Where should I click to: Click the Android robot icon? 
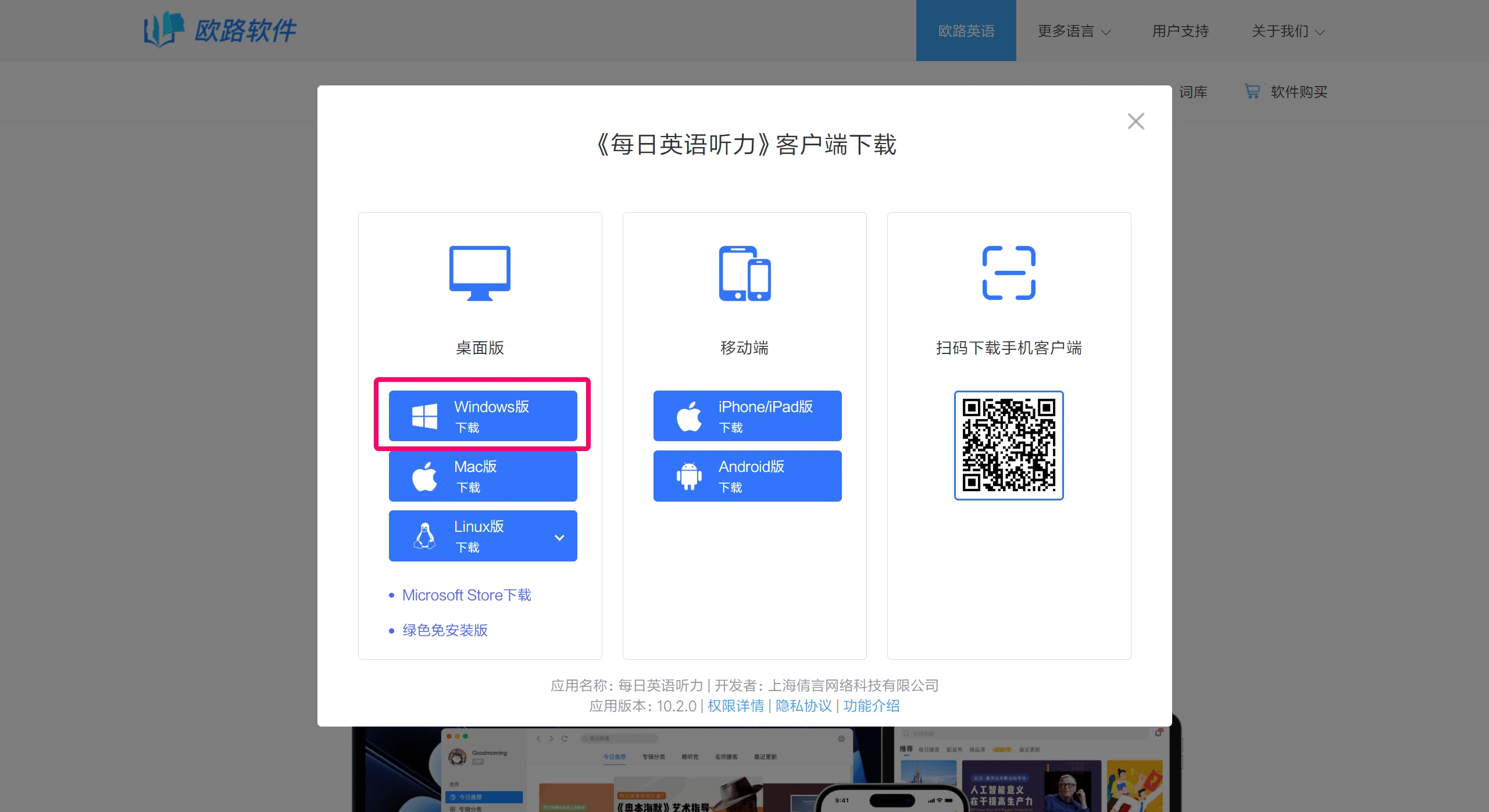click(689, 475)
